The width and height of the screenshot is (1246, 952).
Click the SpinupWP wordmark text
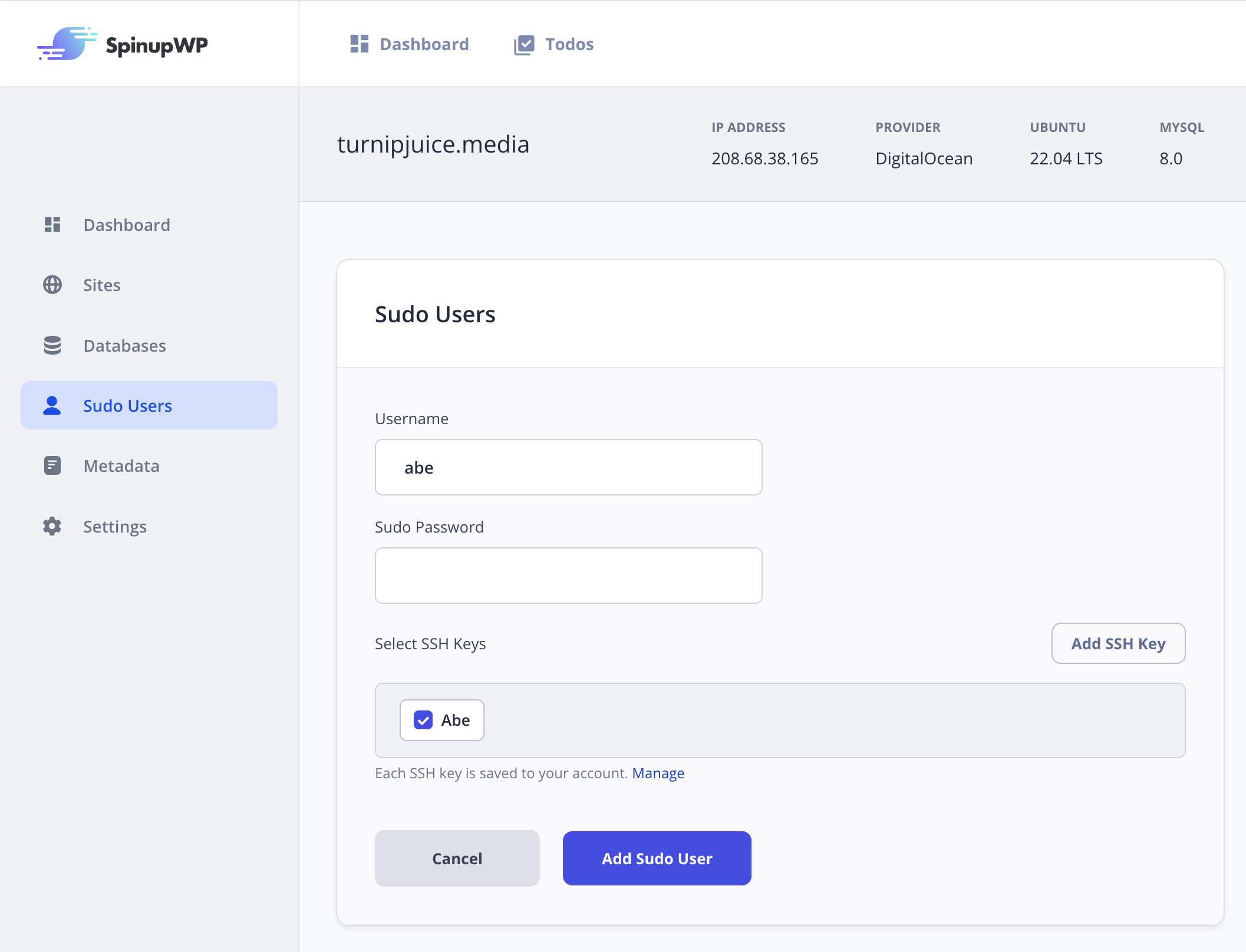(x=157, y=46)
